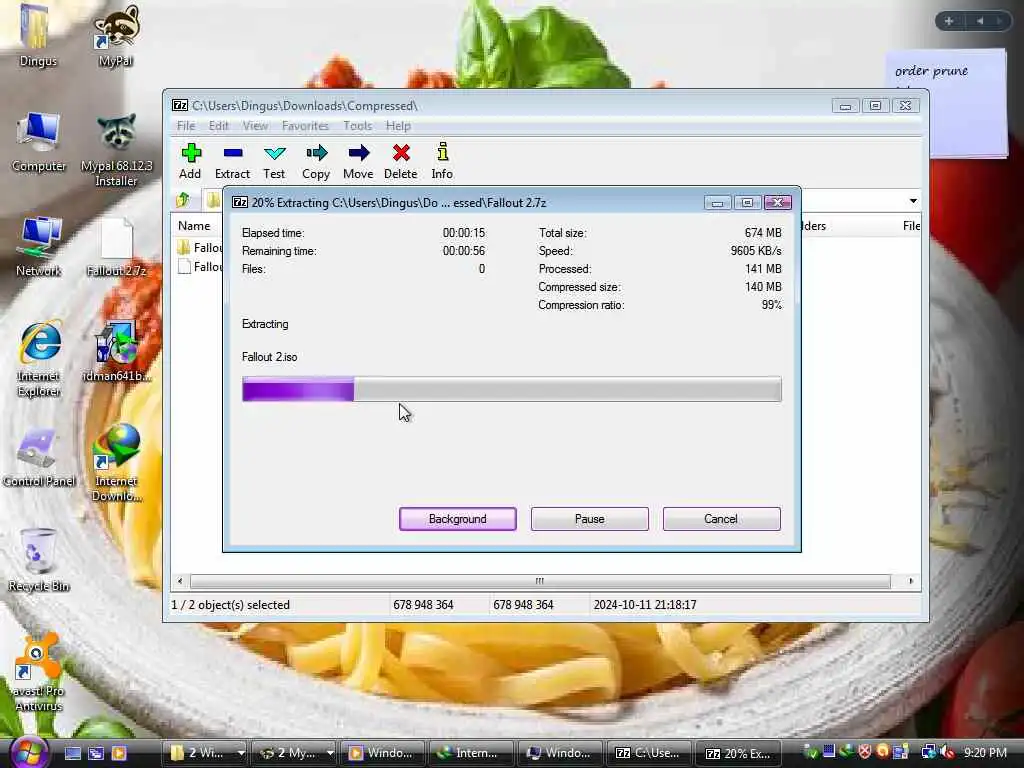Click the Info toolbar icon
The width and height of the screenshot is (1024, 768).
coord(442,161)
